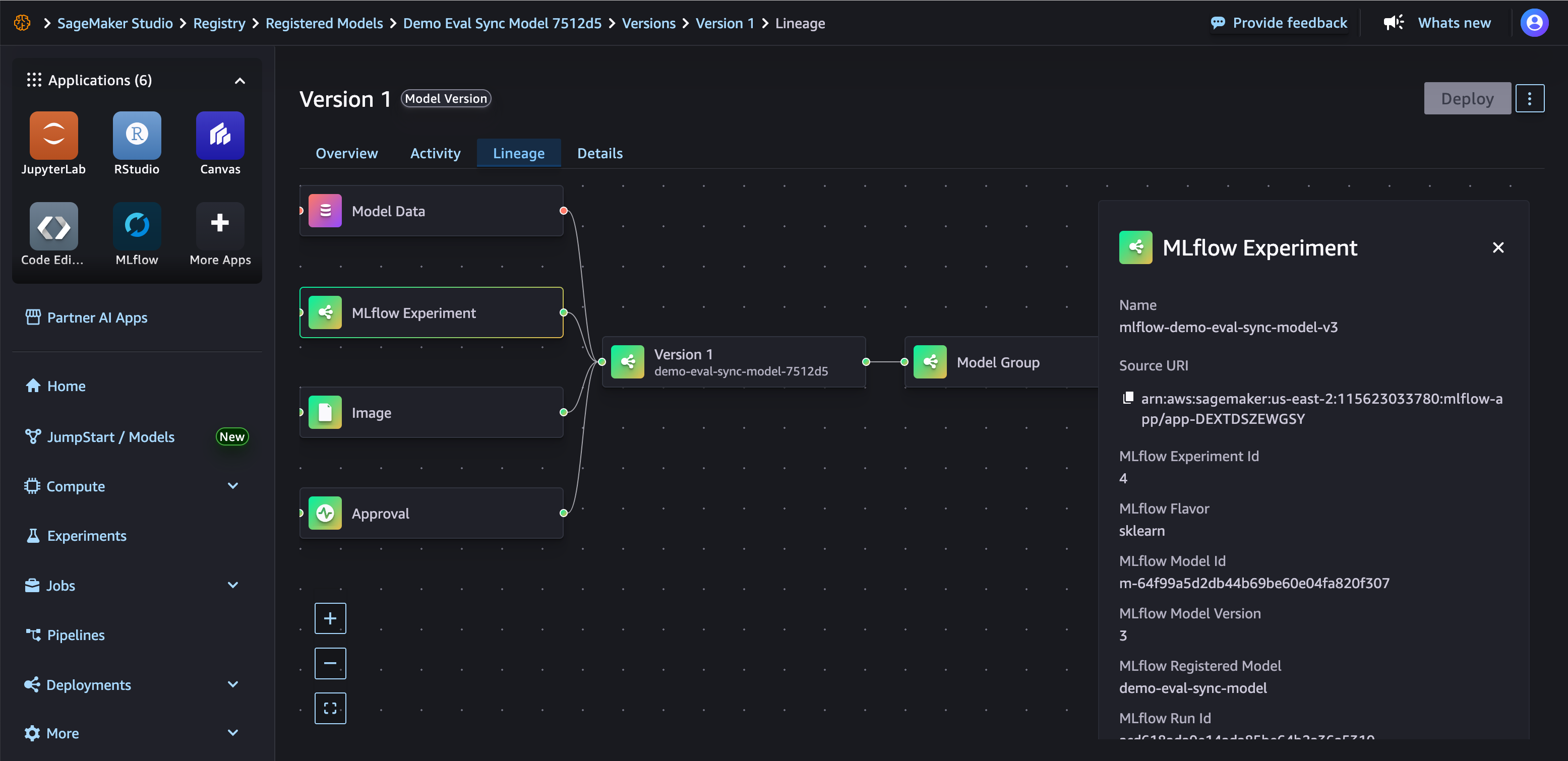Click the mlflow-demo-eval-sync-model-v3 name value
The width and height of the screenshot is (1568, 761).
click(1228, 327)
